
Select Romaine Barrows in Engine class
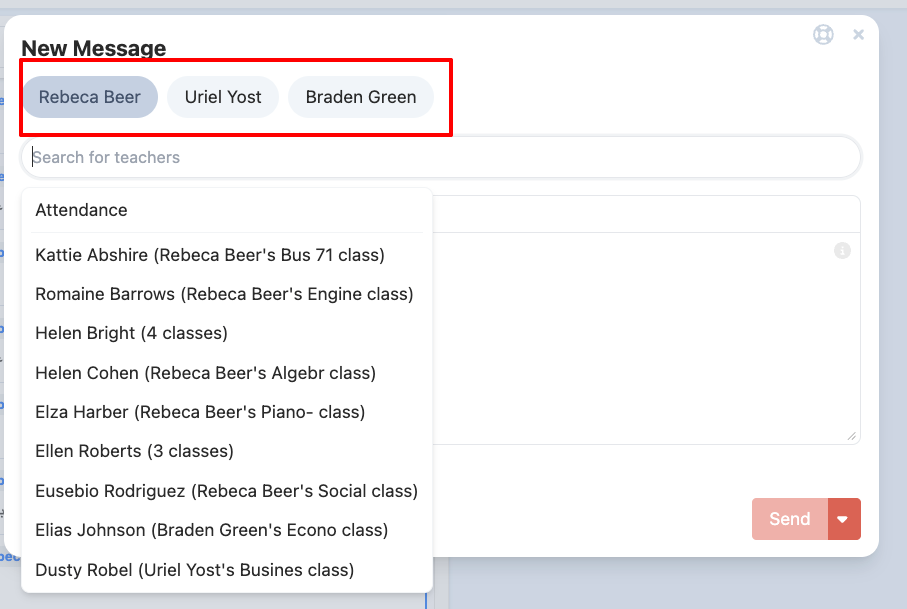224,294
